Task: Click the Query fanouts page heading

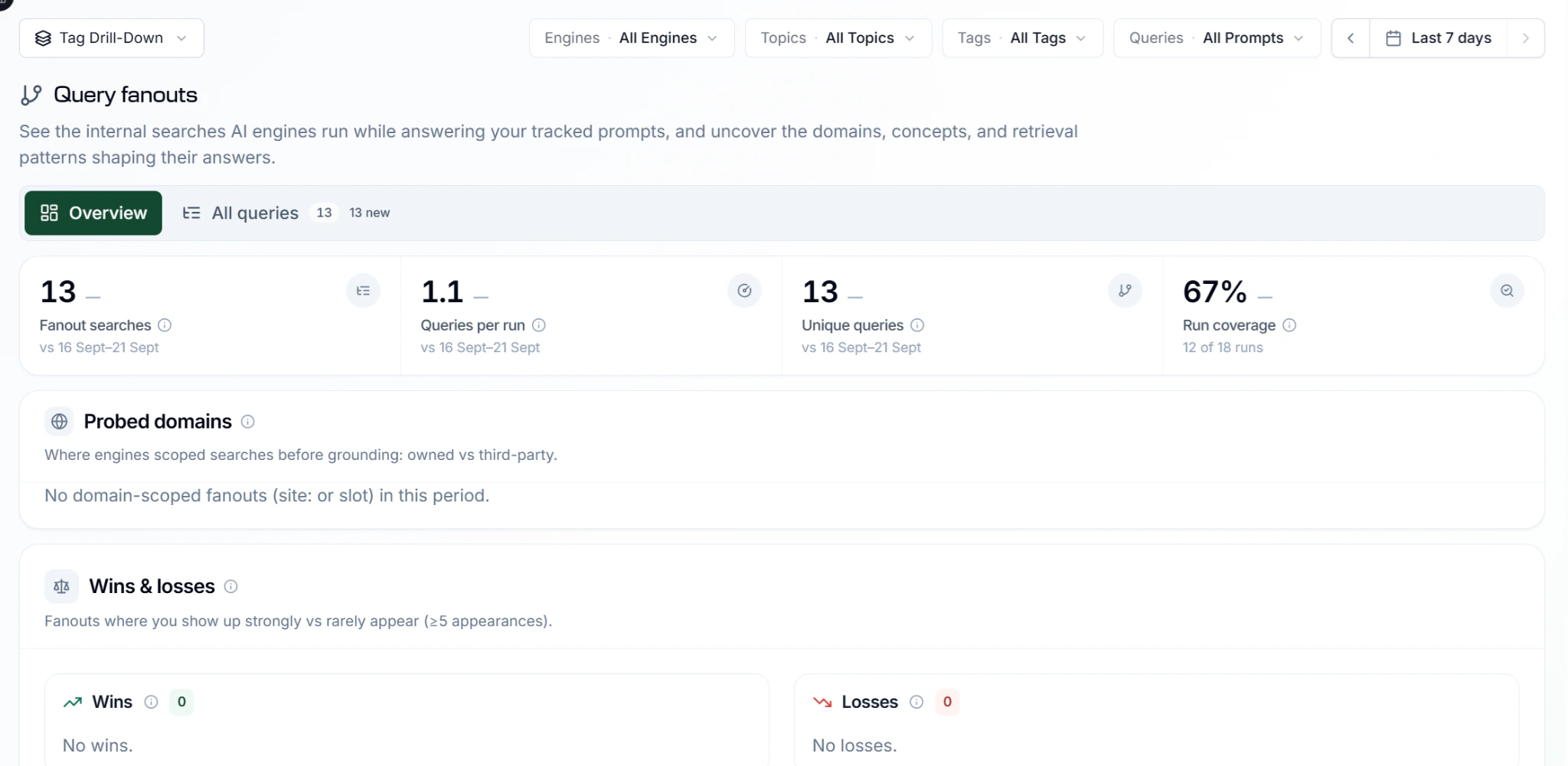Action: point(126,95)
